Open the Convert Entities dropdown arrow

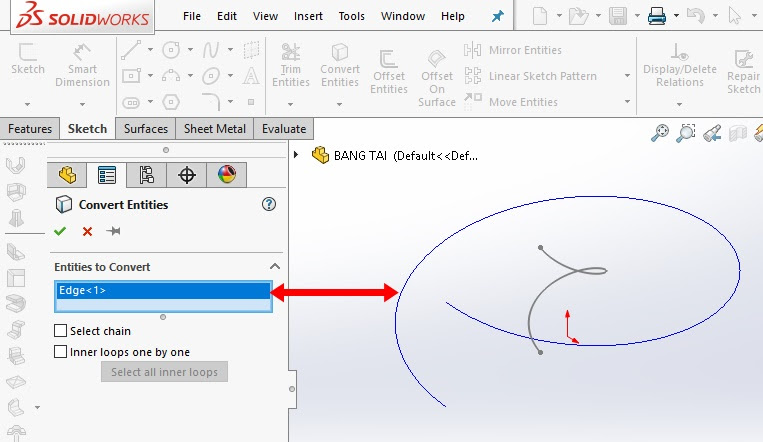tap(339, 104)
